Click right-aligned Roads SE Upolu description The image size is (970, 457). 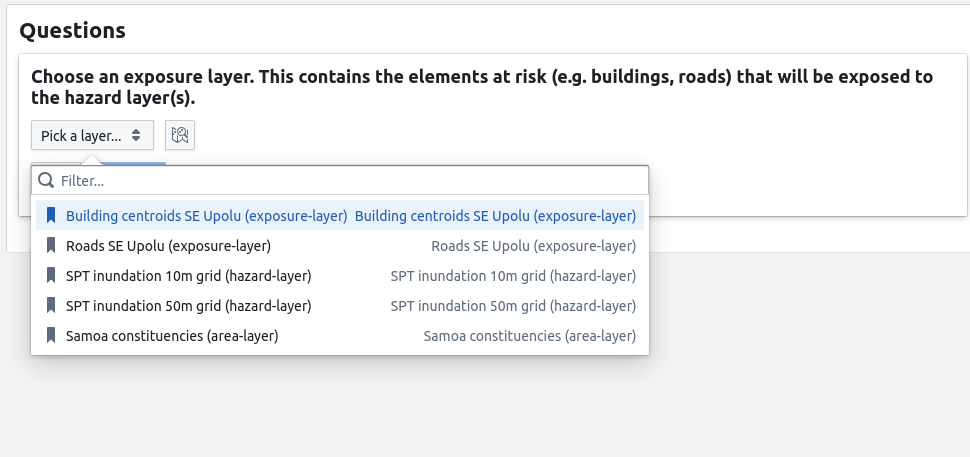(x=533, y=246)
